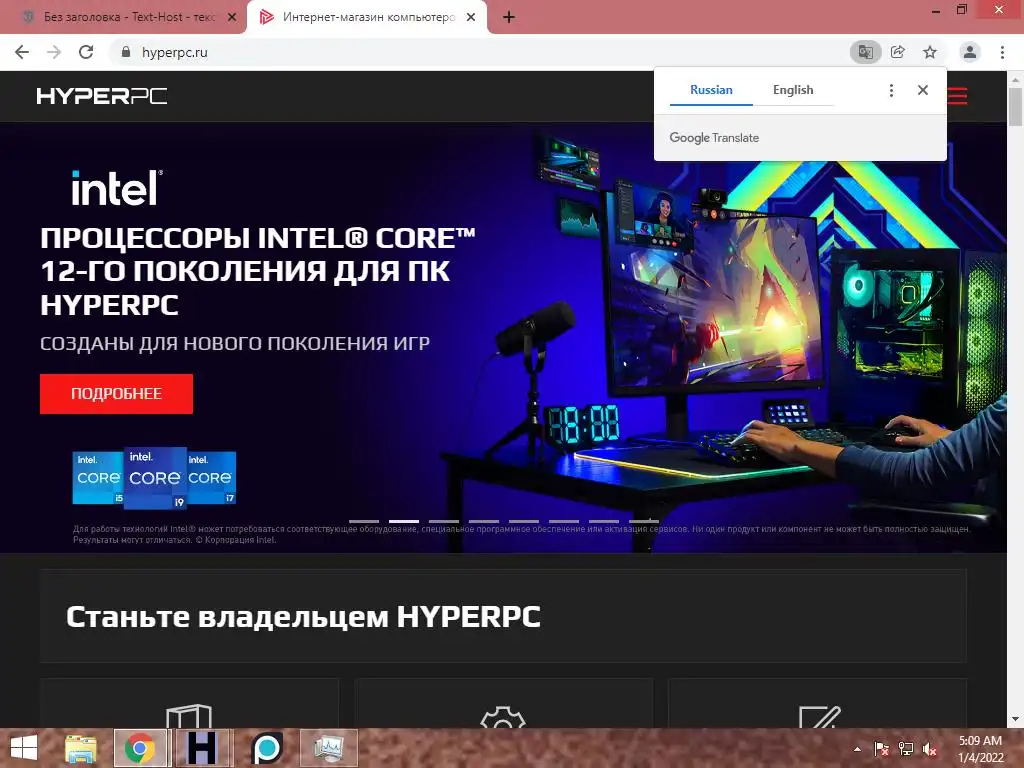This screenshot has width=1024, height=768.
Task: Go back to the previous page
Action: coord(22,52)
